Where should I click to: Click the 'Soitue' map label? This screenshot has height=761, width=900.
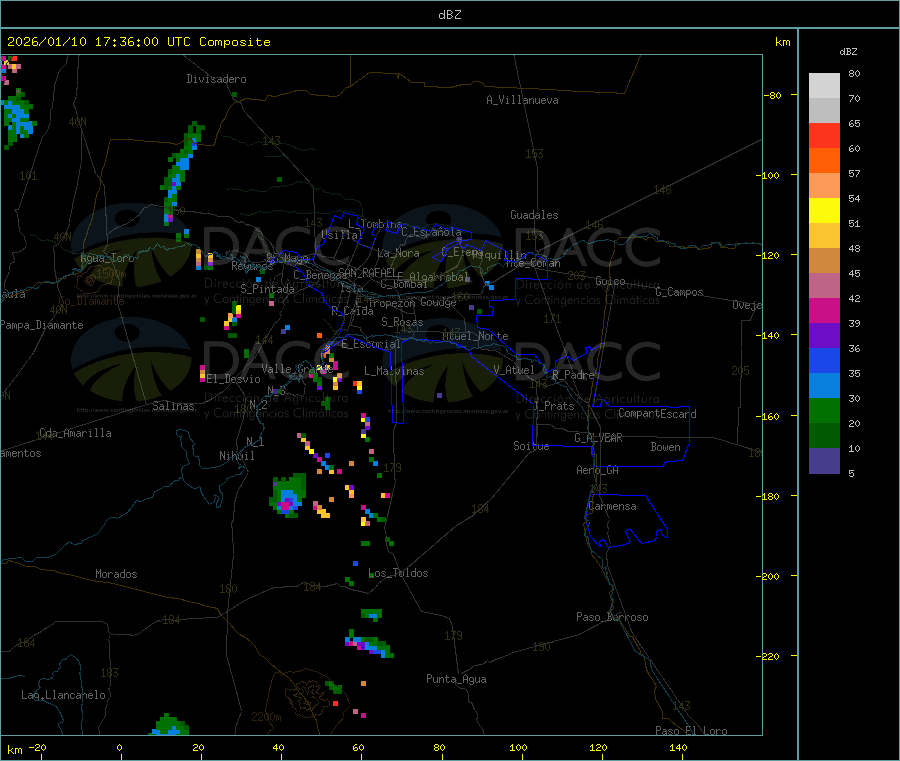[x=531, y=446]
